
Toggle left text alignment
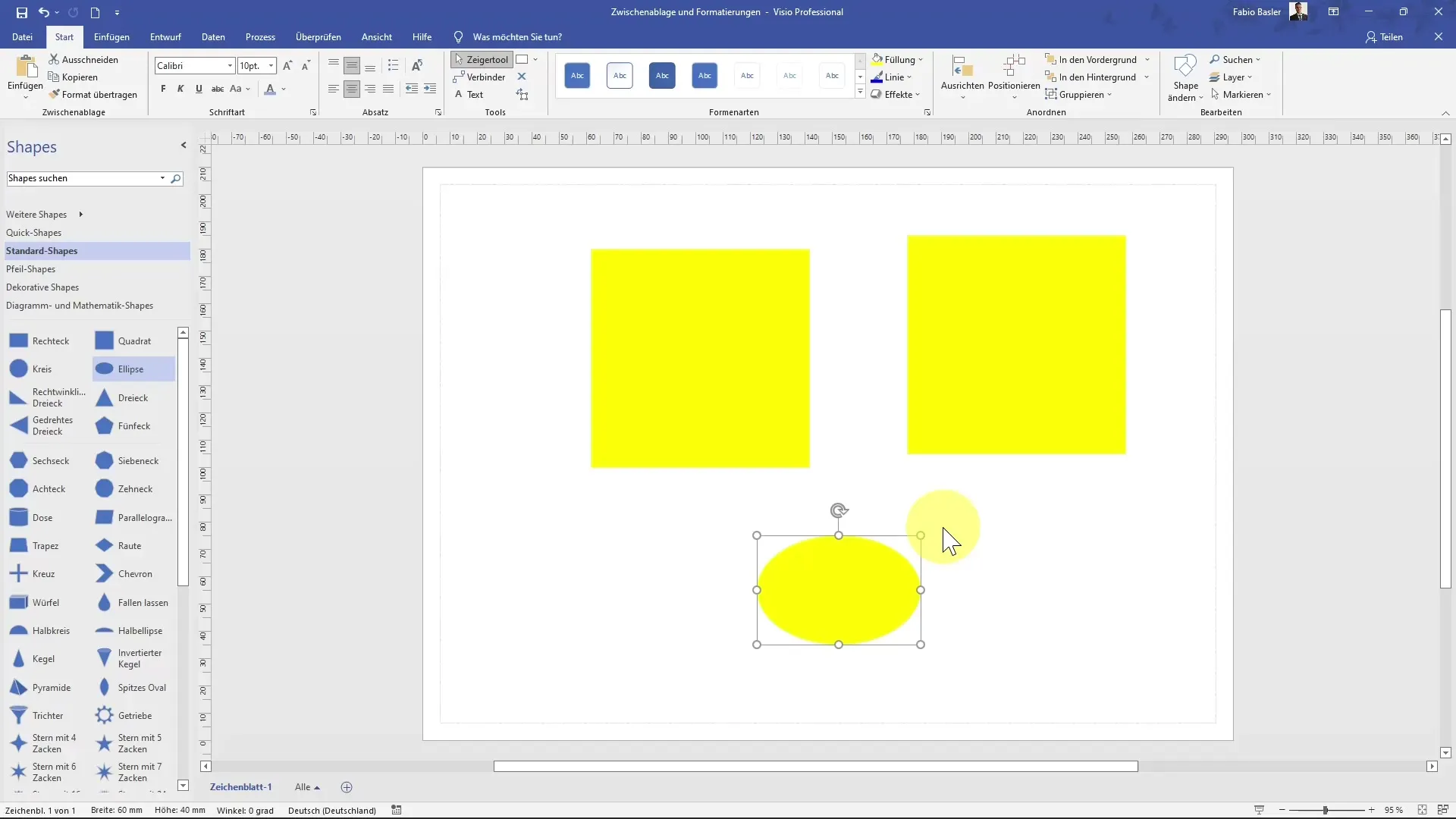(x=334, y=89)
